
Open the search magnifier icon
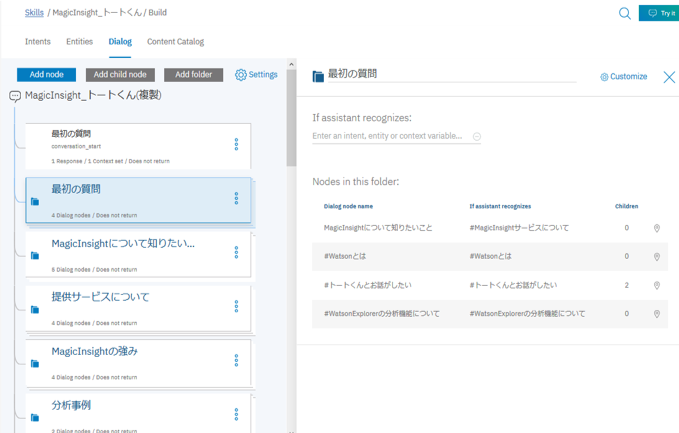pos(624,13)
